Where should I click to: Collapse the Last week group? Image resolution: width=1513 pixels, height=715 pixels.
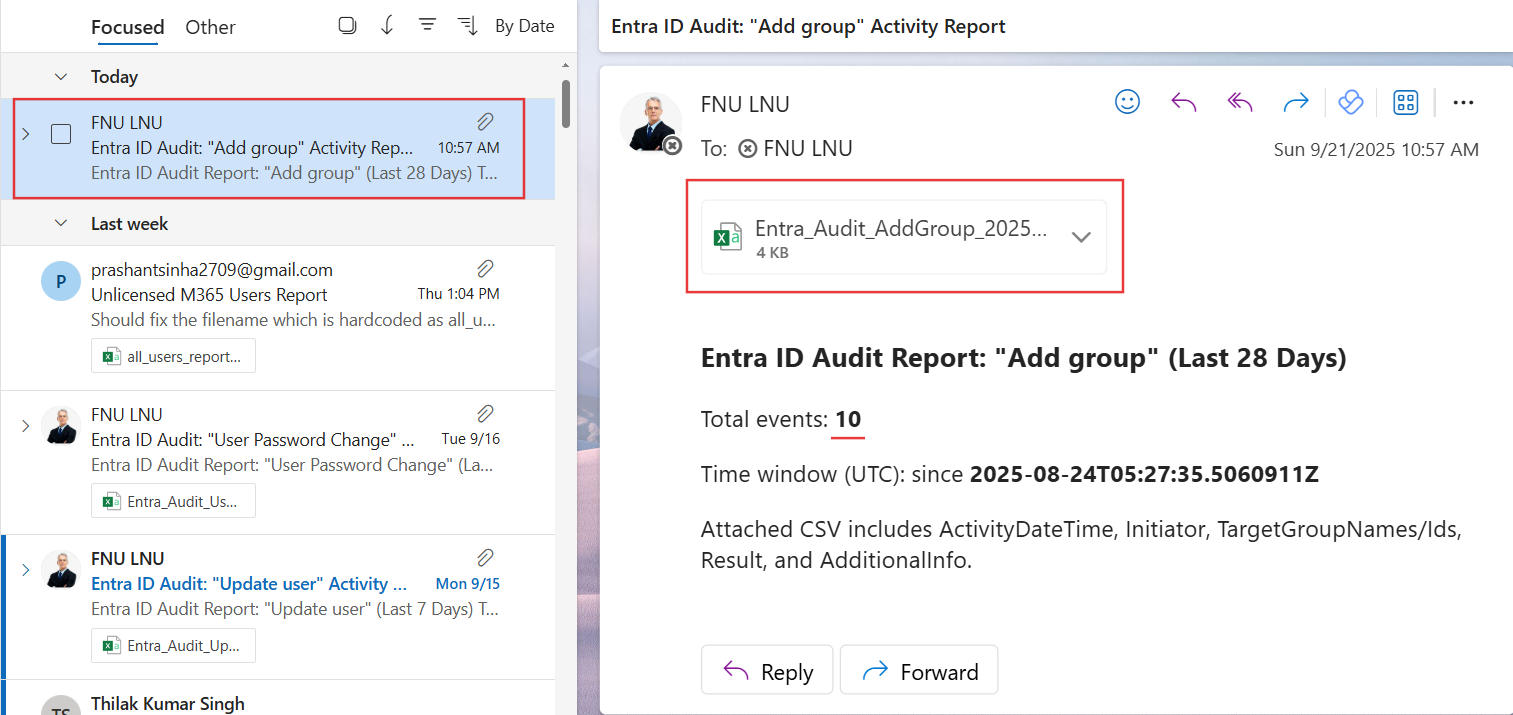pyautogui.click(x=61, y=224)
